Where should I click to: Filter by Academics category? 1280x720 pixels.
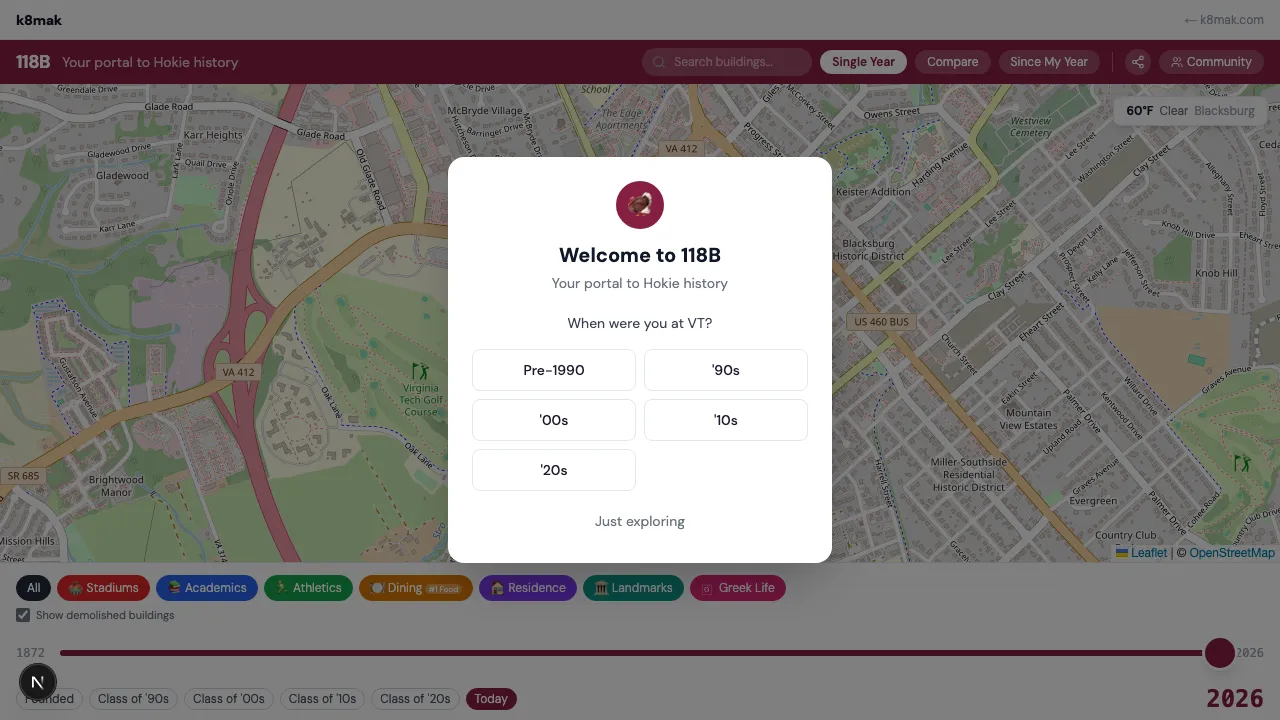pyautogui.click(x=207, y=588)
